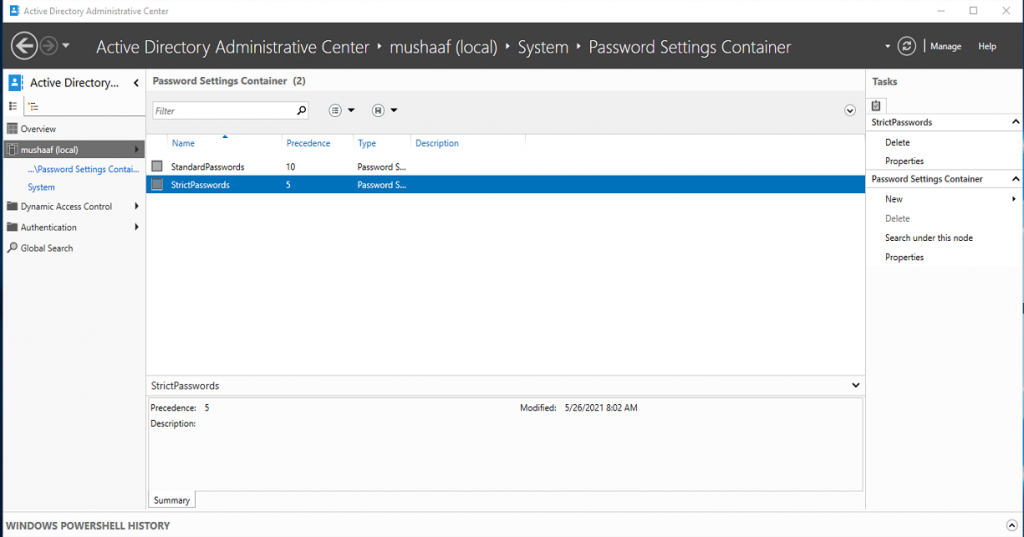
Task: Select the StandardPasswords row
Action: [x=505, y=167]
